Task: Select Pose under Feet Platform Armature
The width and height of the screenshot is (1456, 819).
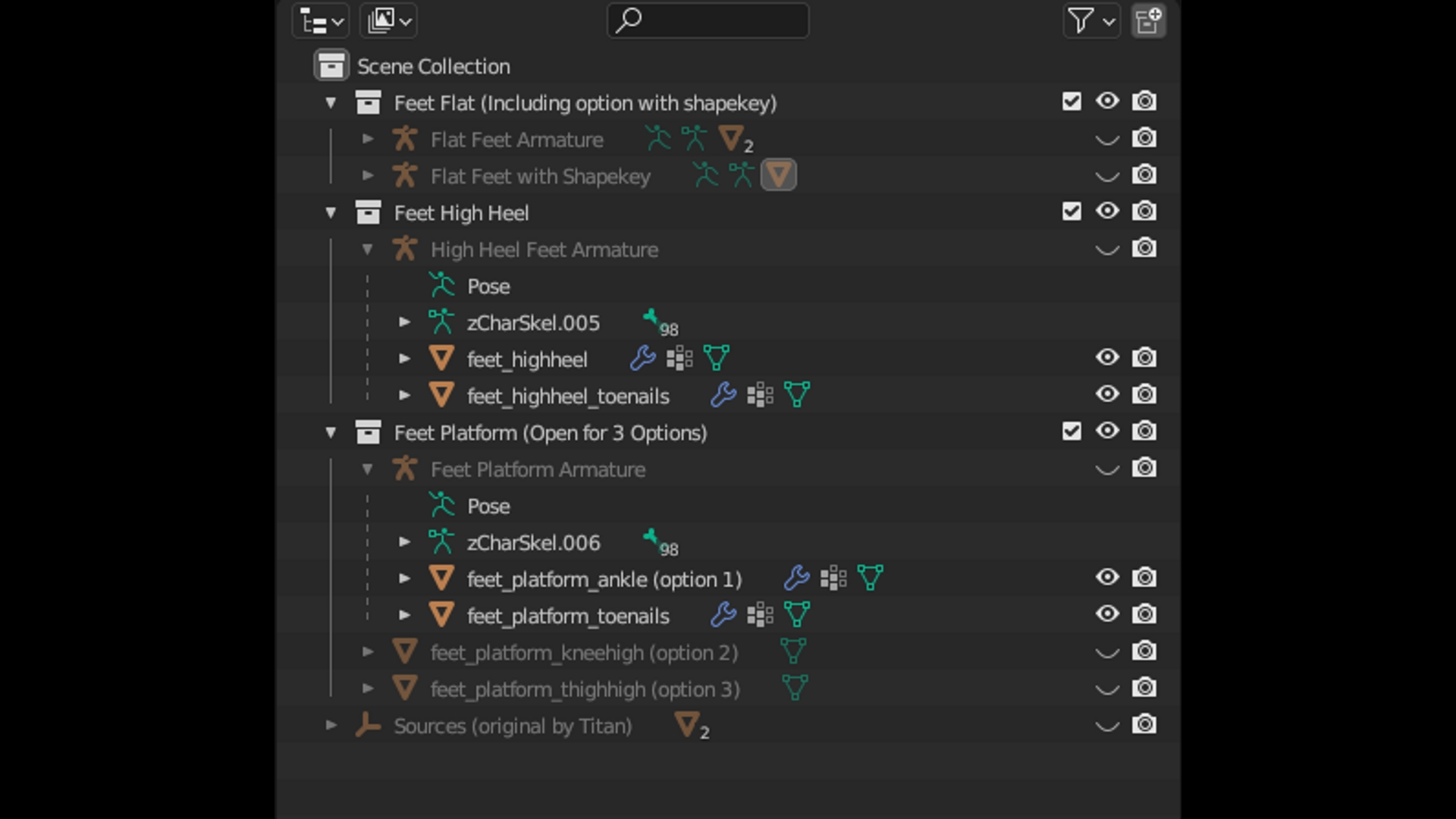Action: tap(488, 507)
